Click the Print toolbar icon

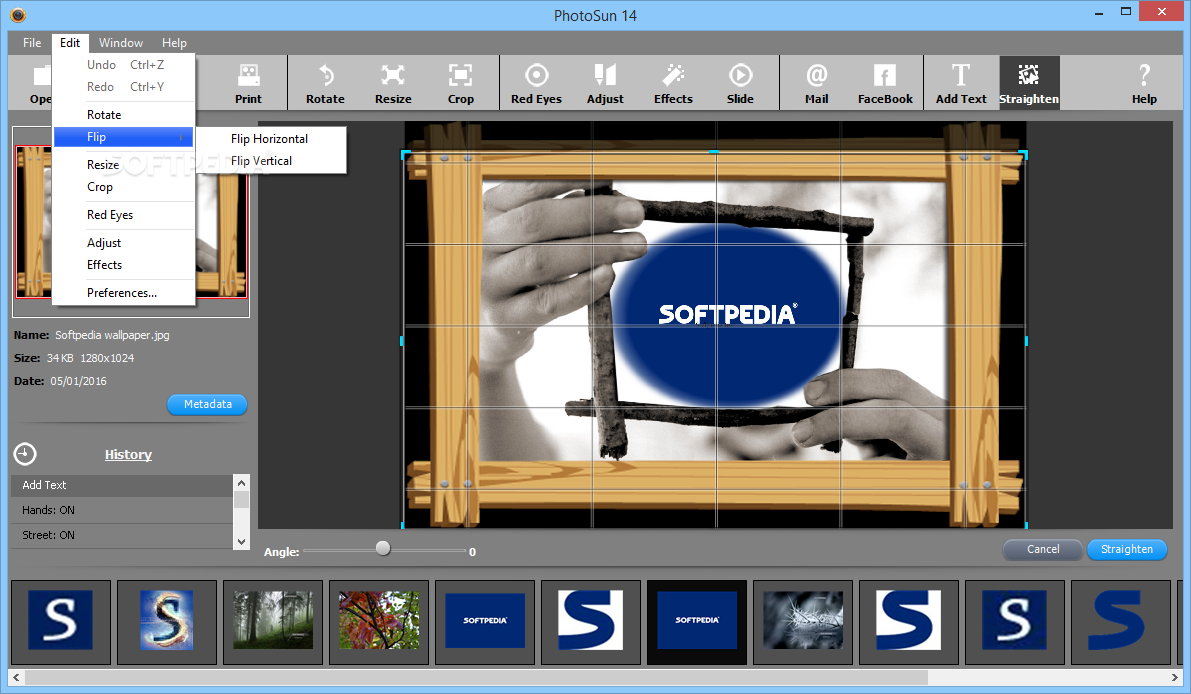pyautogui.click(x=248, y=84)
